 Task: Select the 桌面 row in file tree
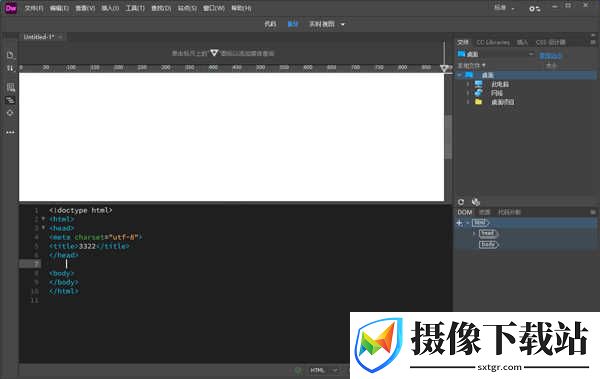[x=526, y=75]
